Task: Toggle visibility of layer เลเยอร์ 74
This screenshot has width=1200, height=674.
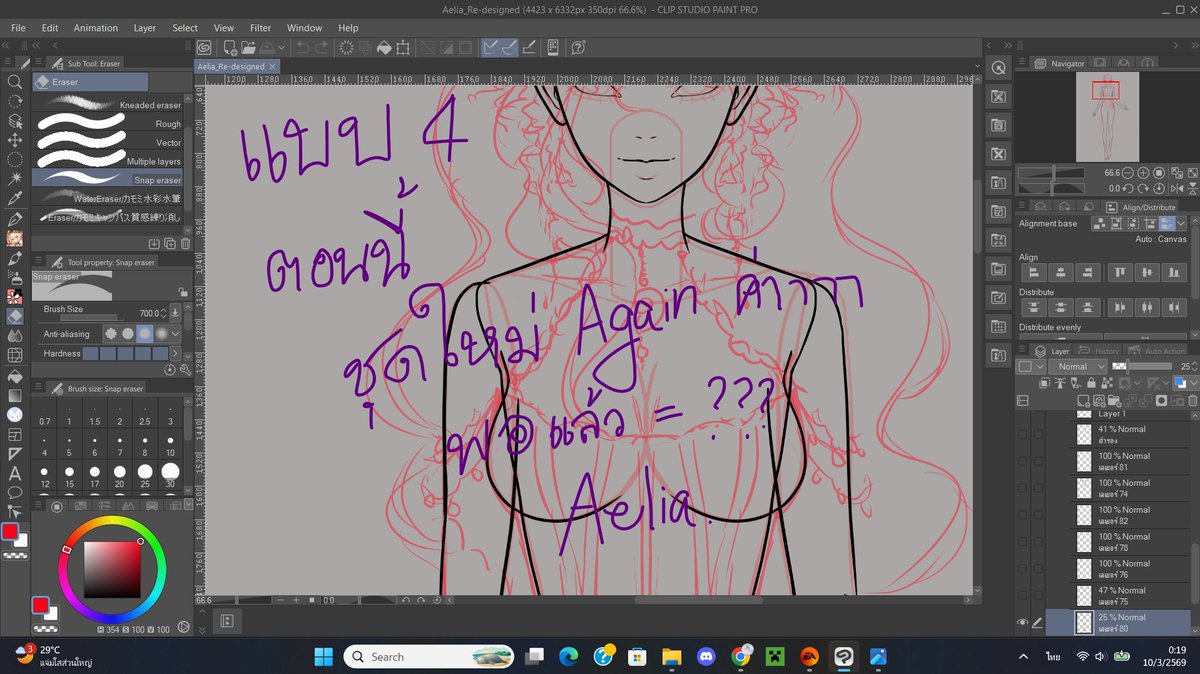Action: [1023, 488]
